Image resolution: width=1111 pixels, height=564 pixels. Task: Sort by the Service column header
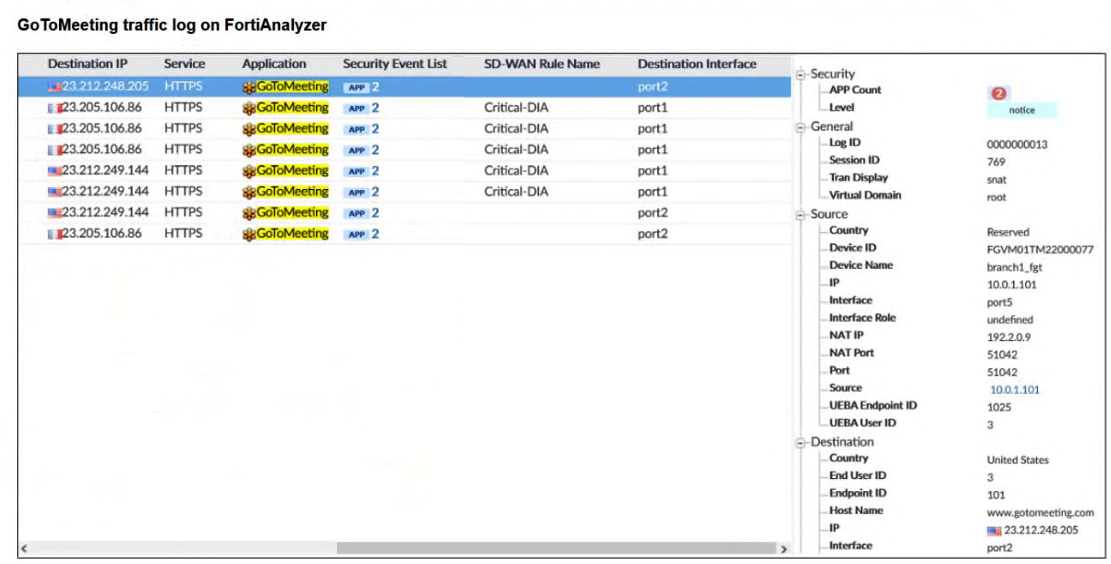184,64
